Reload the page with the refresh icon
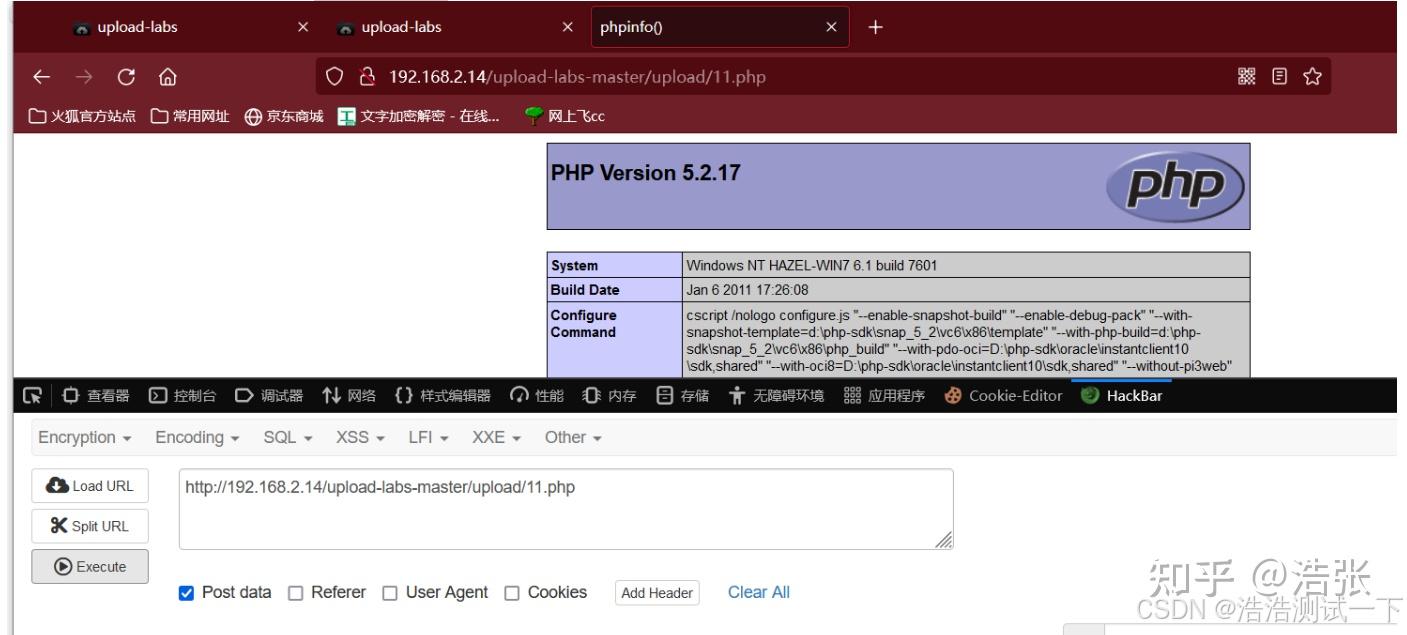 pyautogui.click(x=126, y=77)
